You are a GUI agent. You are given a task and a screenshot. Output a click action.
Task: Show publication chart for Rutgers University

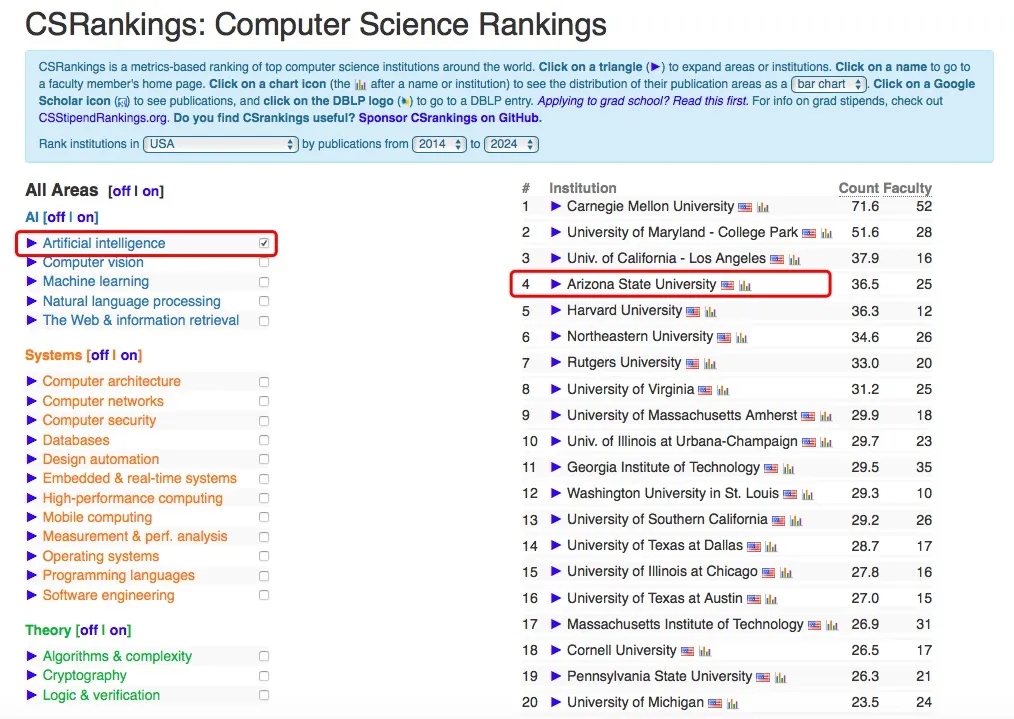click(x=710, y=364)
